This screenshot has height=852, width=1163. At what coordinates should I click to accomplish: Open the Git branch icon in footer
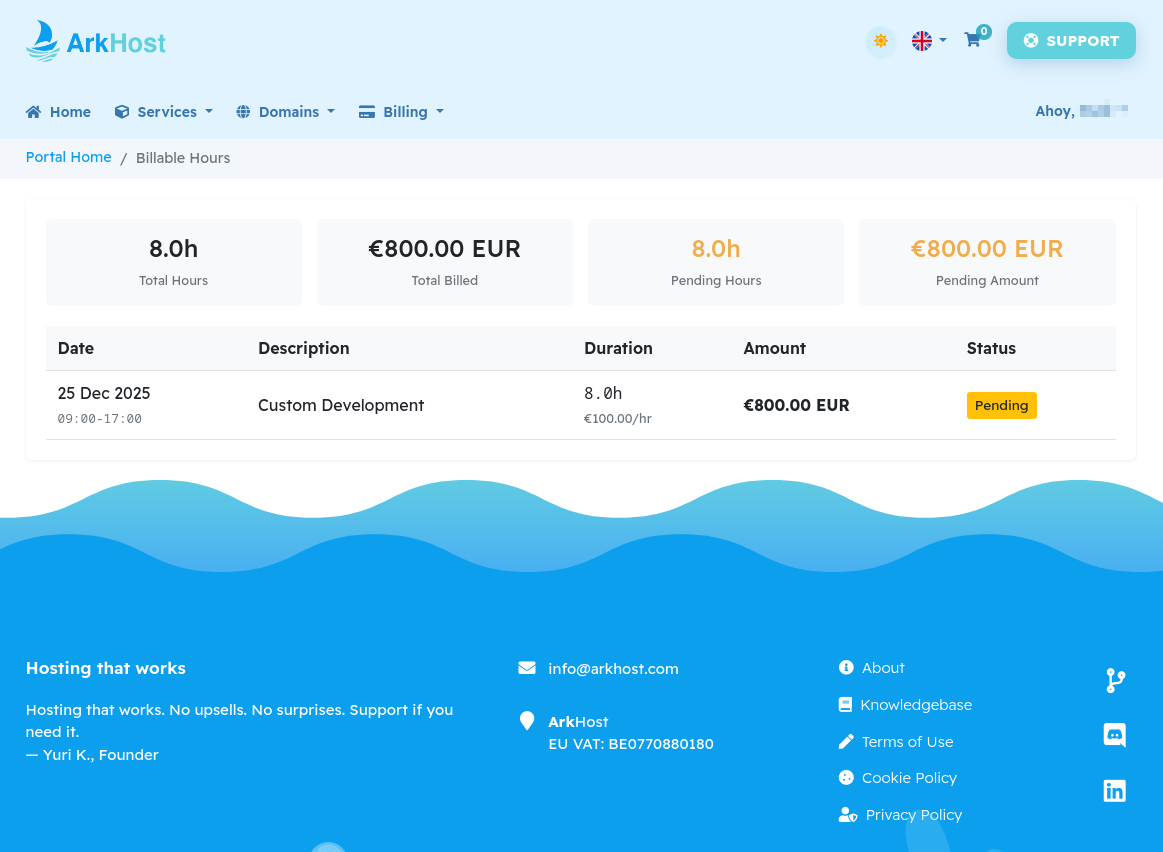pos(1115,681)
